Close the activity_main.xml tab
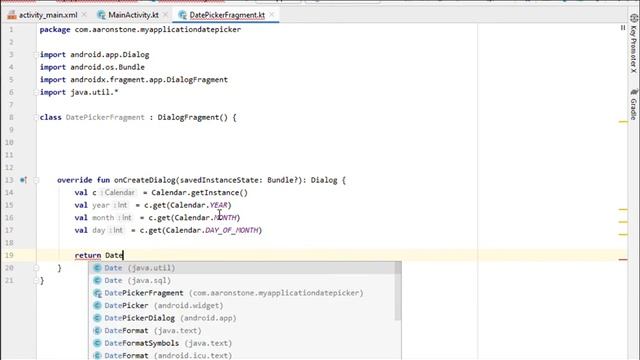The image size is (640, 360). point(84,15)
